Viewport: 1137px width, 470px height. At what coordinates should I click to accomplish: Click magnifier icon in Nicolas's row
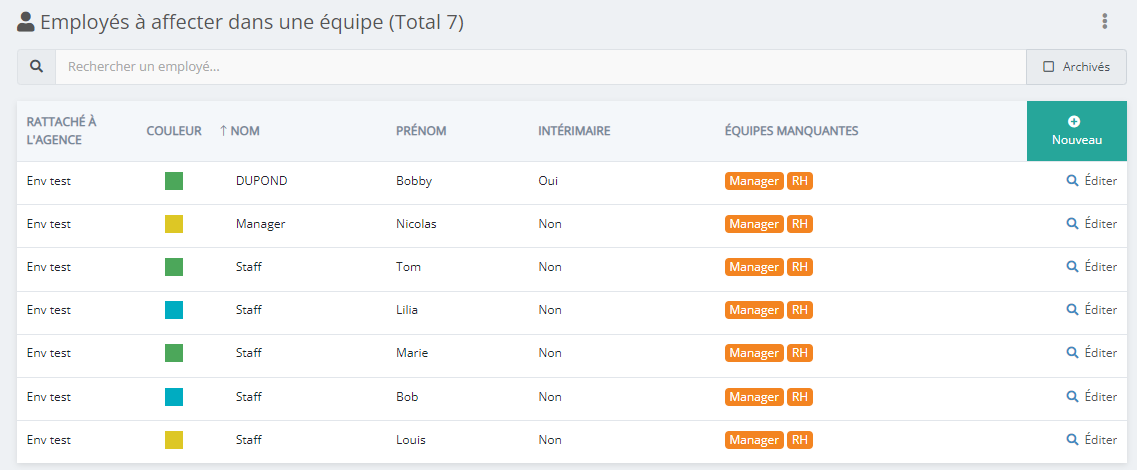tap(1072, 223)
